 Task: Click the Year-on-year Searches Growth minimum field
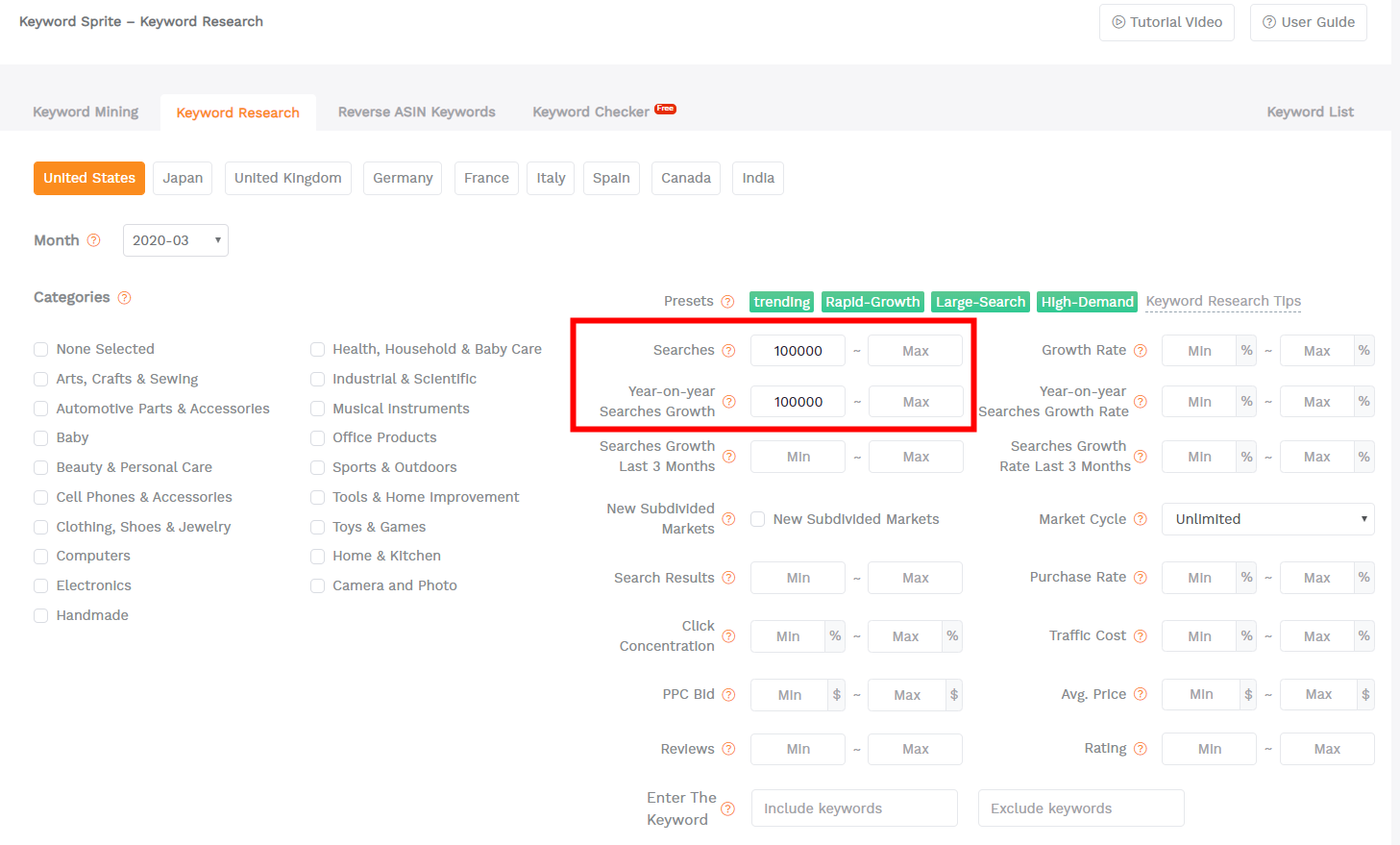[798, 402]
